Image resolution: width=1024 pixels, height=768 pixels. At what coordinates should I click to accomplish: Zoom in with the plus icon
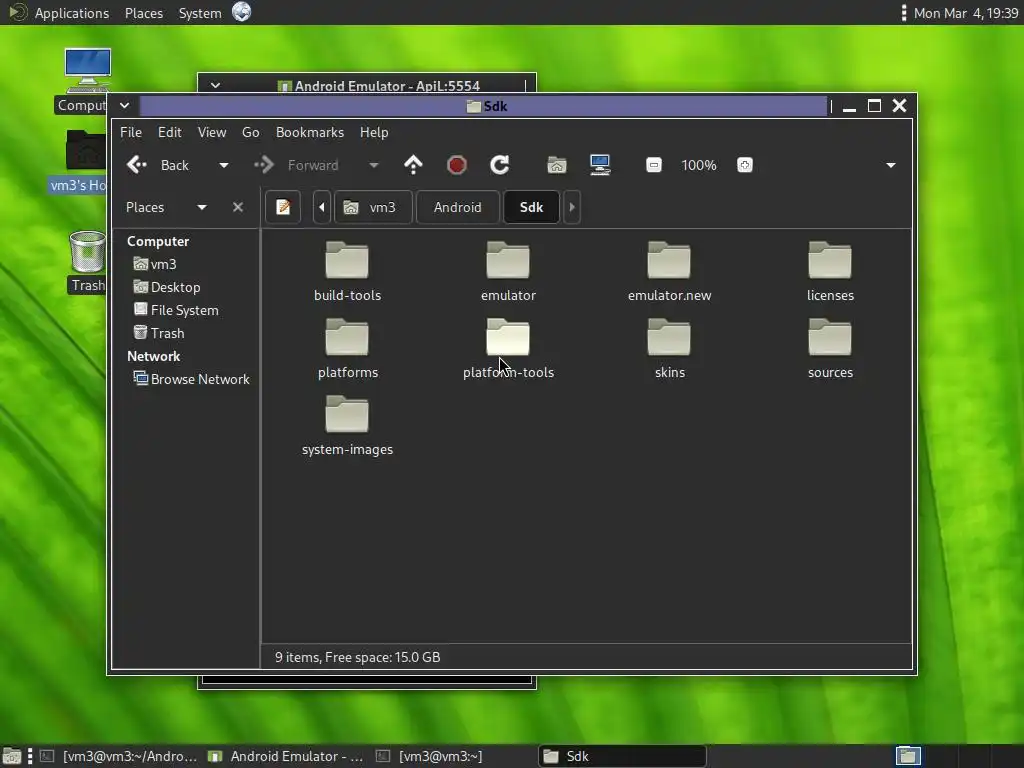pos(744,165)
